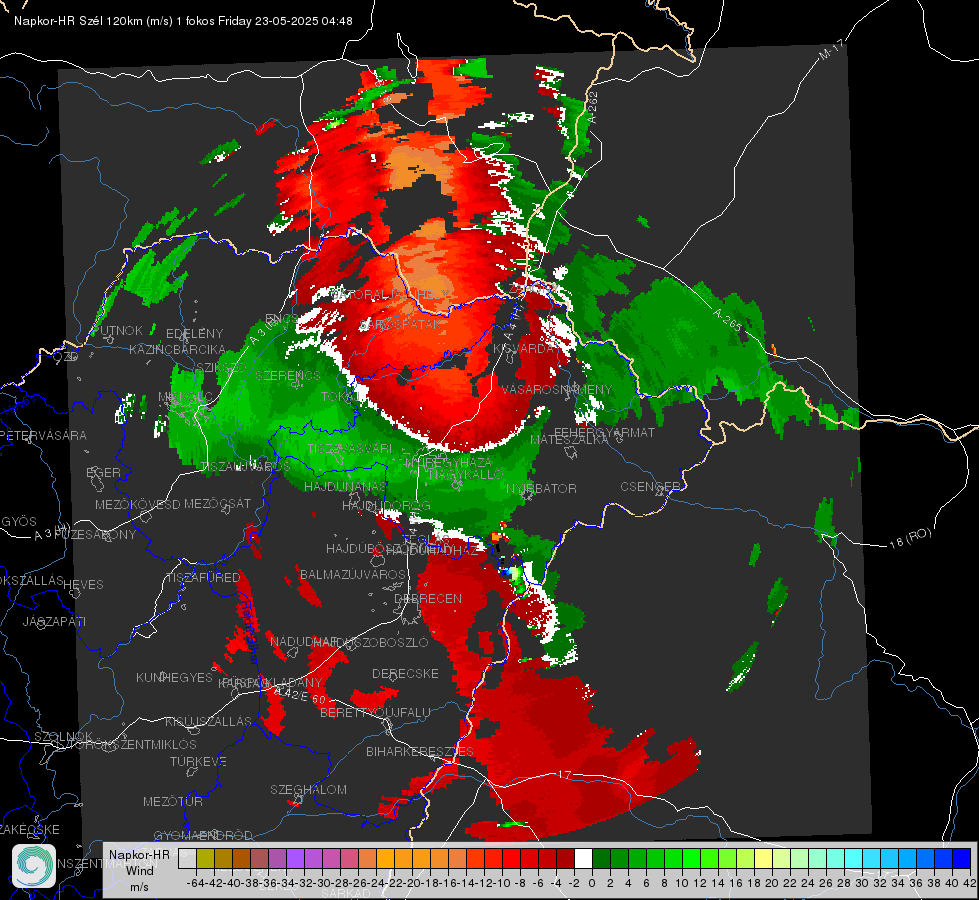Viewport: 979px width, 900px height.
Task: Click the deep blue swatch between 40 and 42
Action: coord(962,859)
